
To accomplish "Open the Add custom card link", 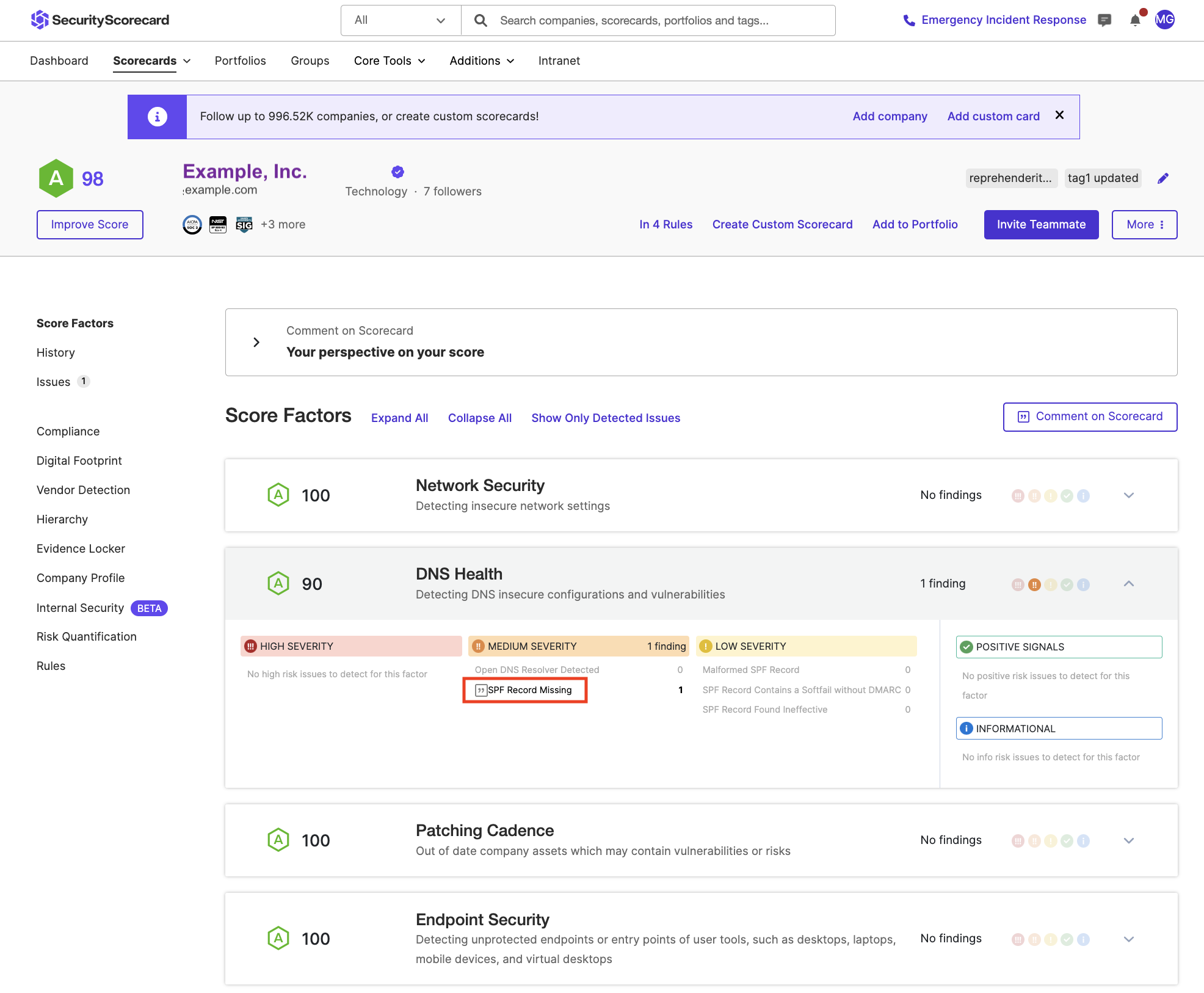I will [993, 116].
